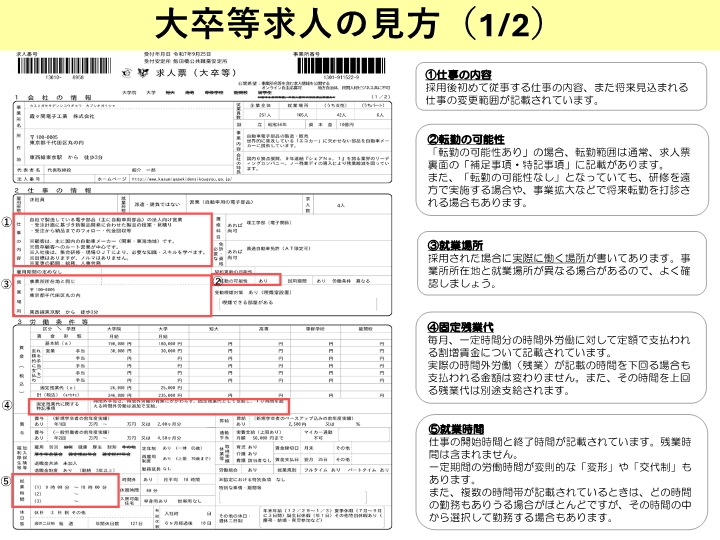The image size is (720, 540).
Task: Open the ③就業場所 underlined heading
Action: coord(455,245)
